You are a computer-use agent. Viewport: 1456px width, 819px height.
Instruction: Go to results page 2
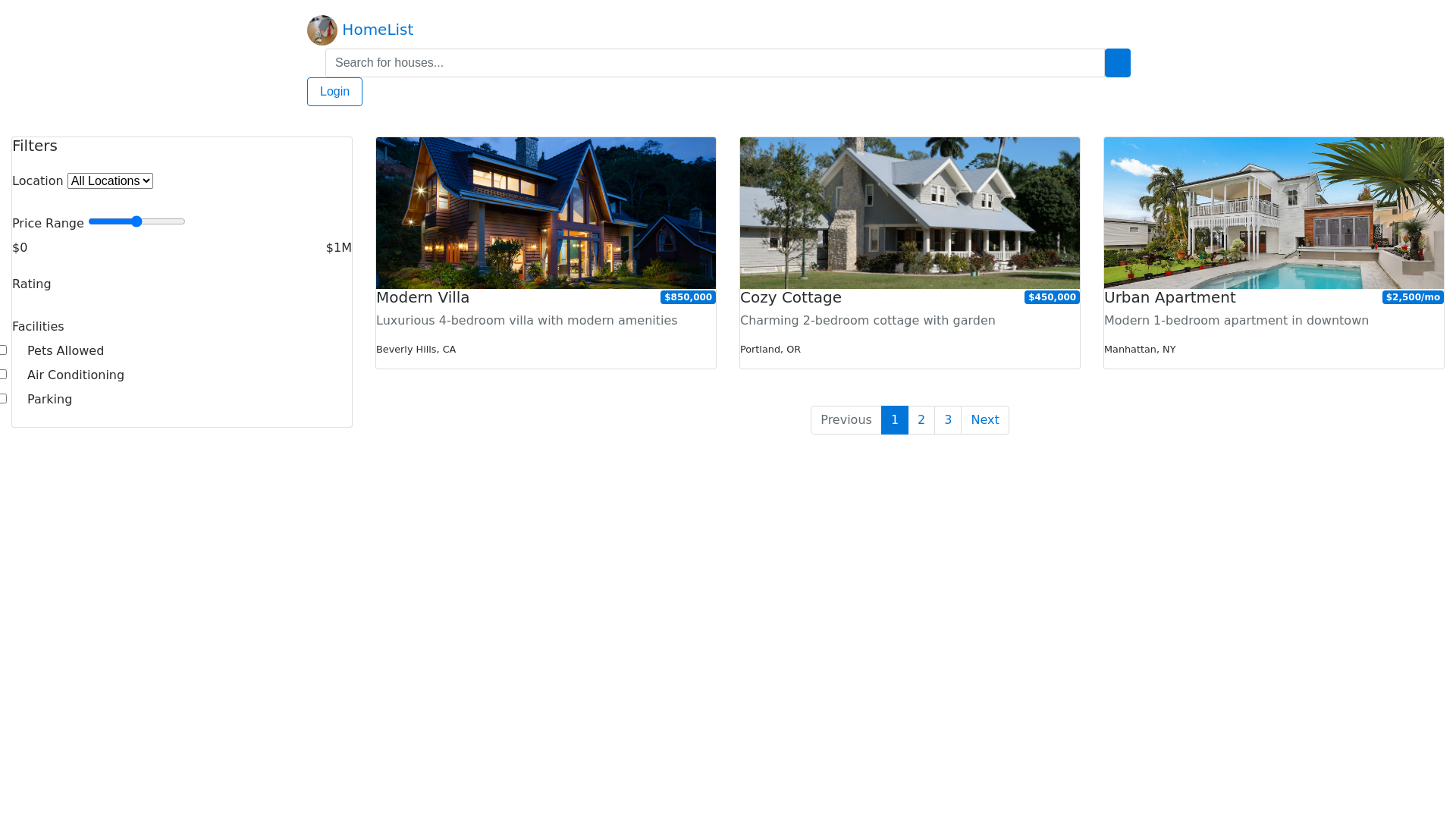(x=921, y=420)
